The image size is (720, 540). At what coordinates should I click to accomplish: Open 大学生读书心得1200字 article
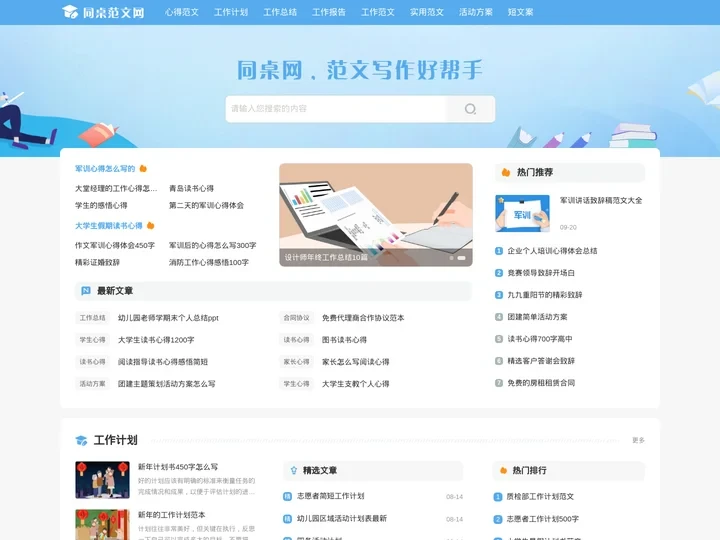156,340
